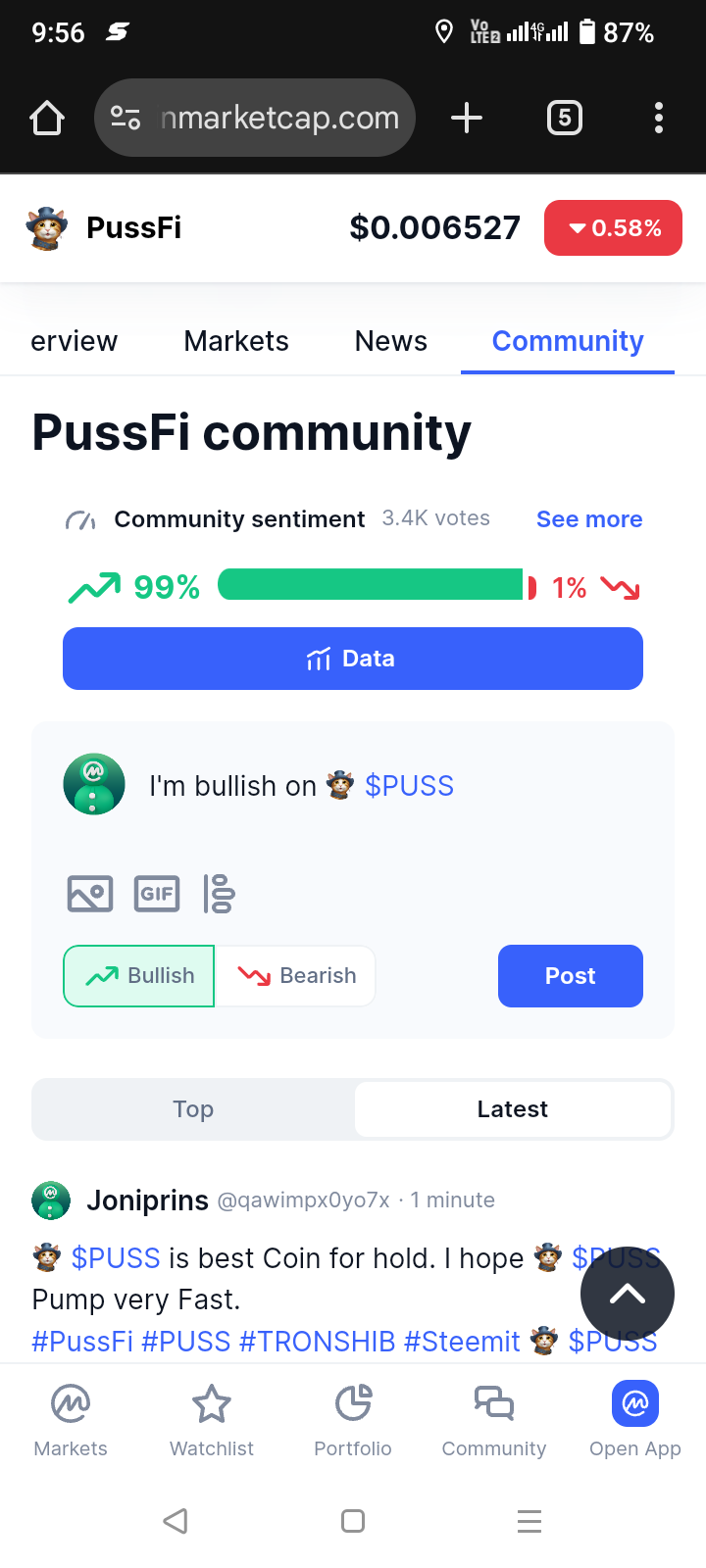
Task: Click the green community sentiment bar
Action: [371, 585]
